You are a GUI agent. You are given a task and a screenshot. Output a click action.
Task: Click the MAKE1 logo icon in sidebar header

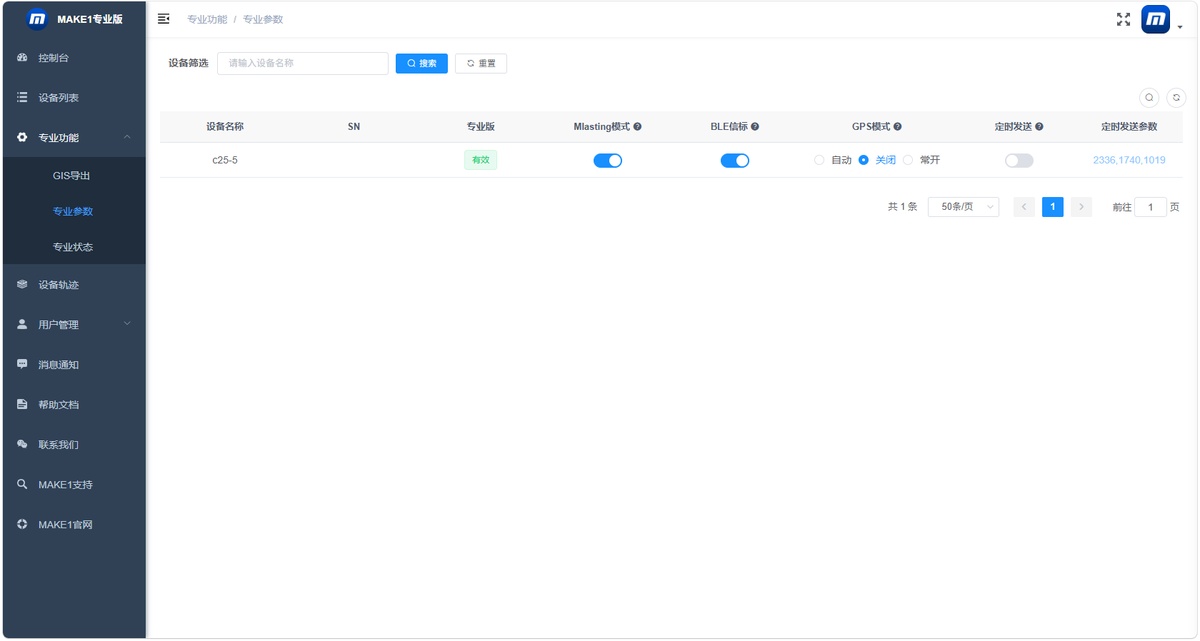click(x=37, y=19)
